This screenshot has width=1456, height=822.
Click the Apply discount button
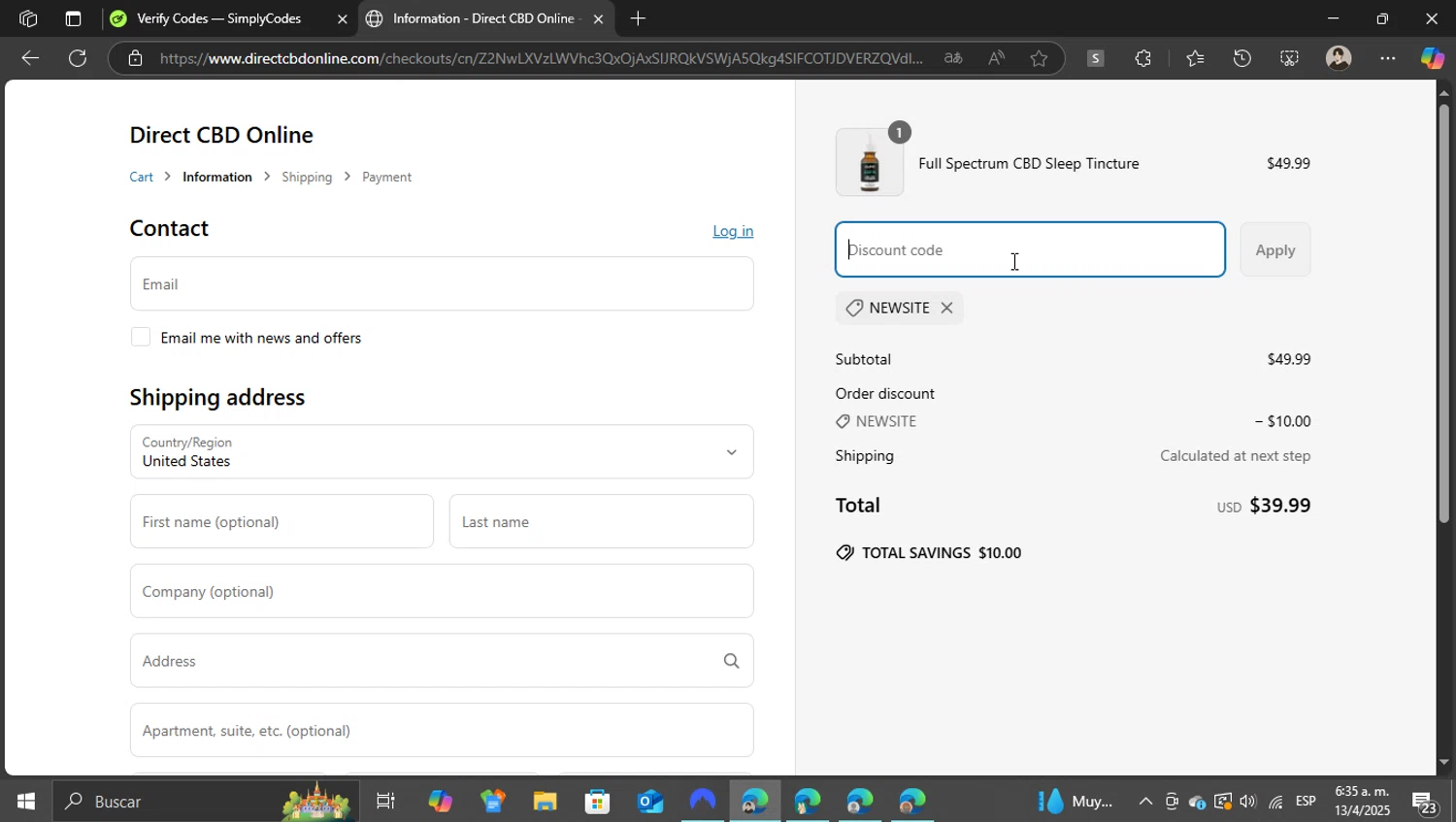[x=1274, y=249]
